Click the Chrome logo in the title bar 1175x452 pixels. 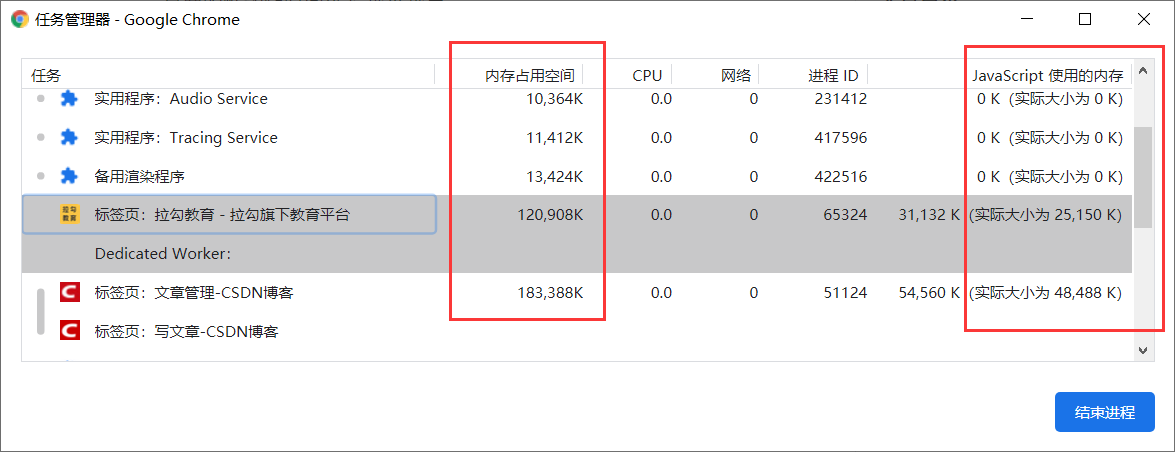click(20, 19)
